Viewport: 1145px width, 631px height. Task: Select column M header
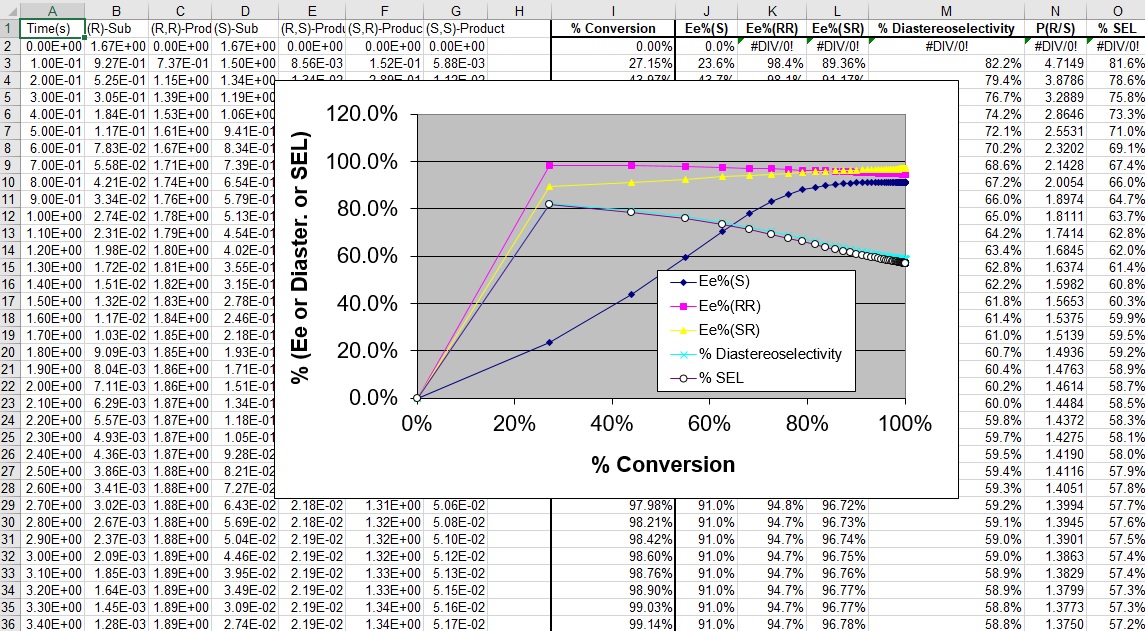pyautogui.click(x=946, y=9)
